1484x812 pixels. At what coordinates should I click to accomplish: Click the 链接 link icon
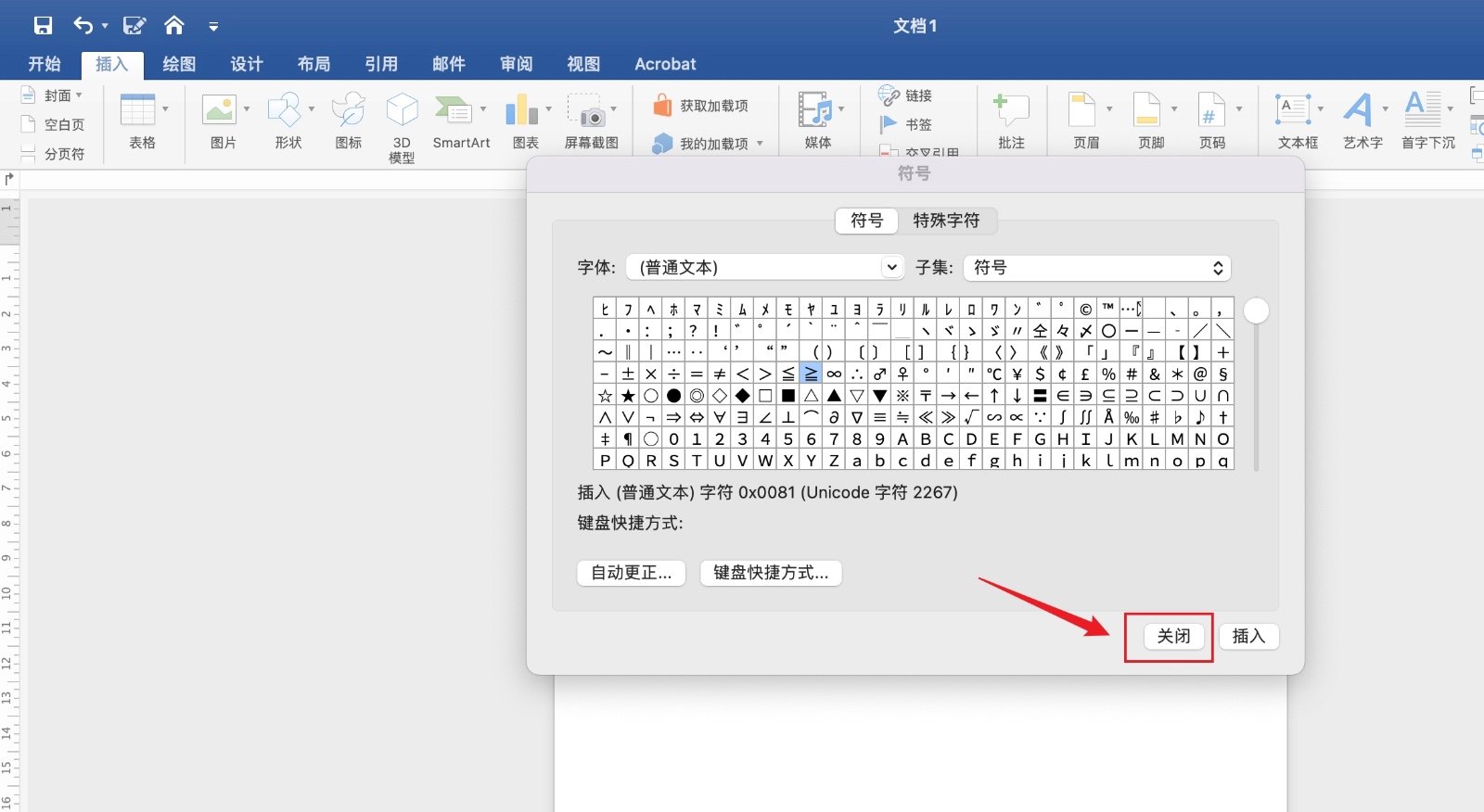click(x=889, y=95)
